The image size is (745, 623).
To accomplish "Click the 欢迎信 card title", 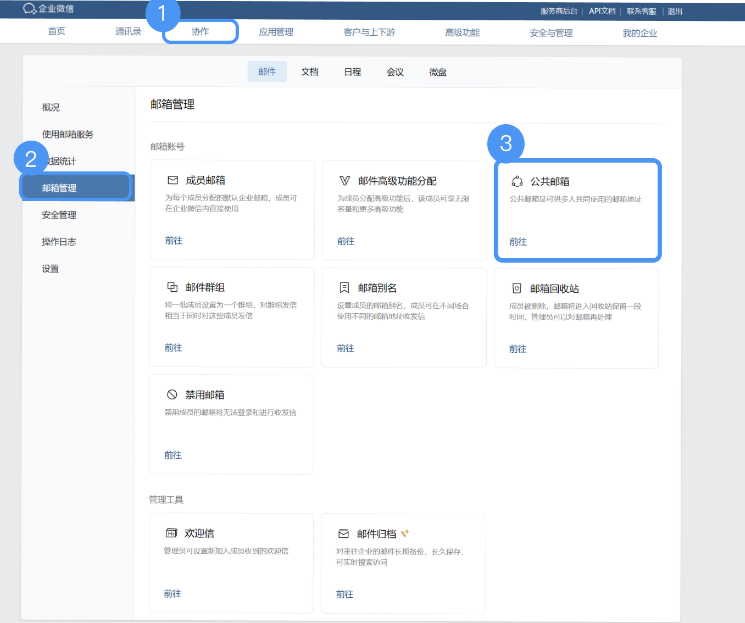I will point(199,533).
